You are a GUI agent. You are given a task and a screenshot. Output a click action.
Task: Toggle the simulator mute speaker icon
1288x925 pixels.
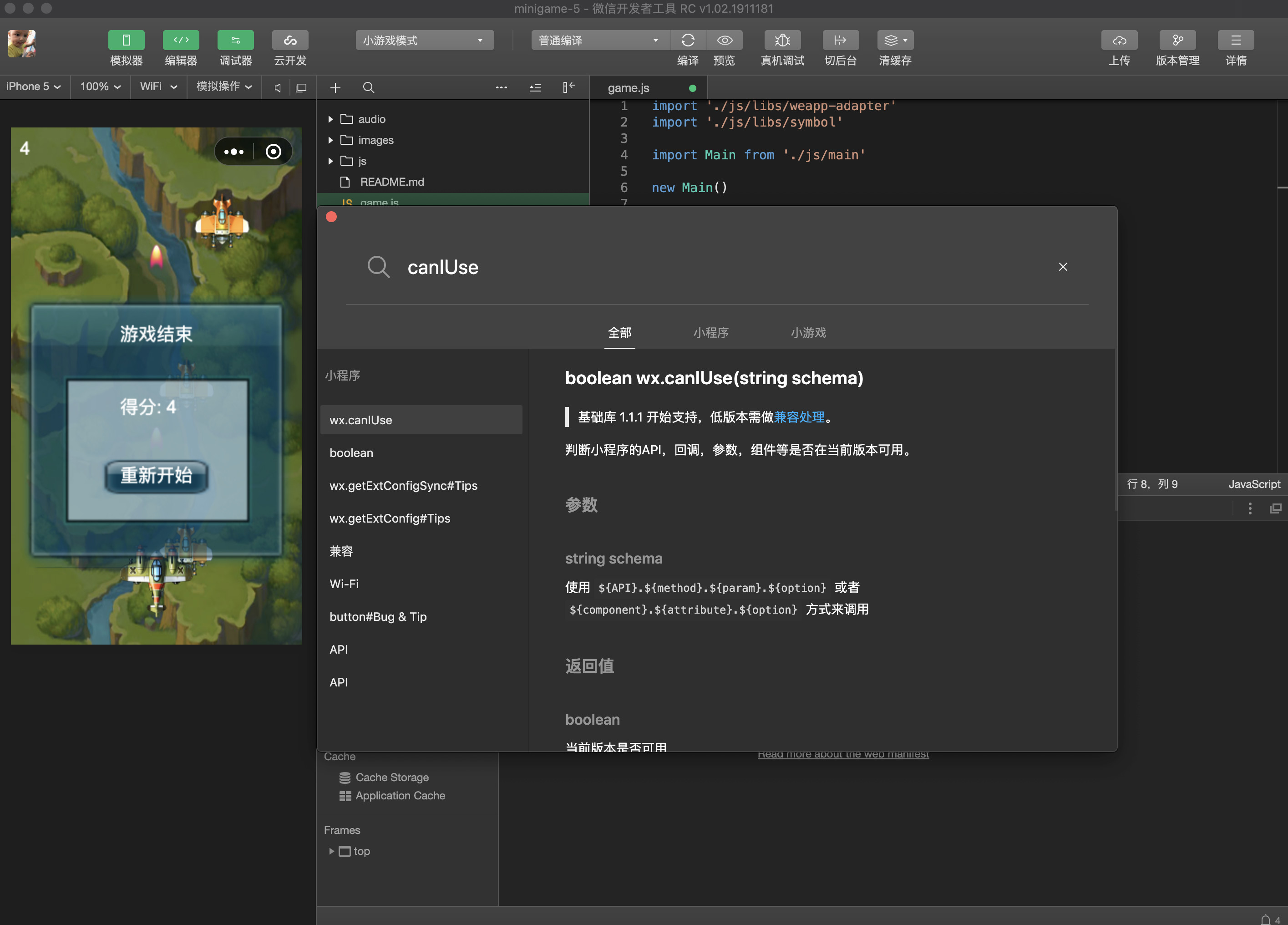tap(277, 88)
